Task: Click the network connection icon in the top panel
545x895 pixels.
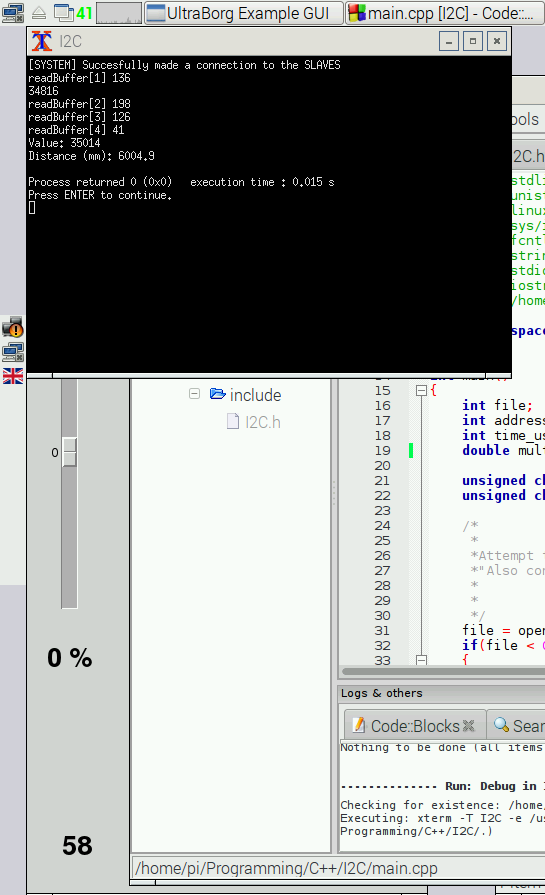Action: (x=13, y=13)
